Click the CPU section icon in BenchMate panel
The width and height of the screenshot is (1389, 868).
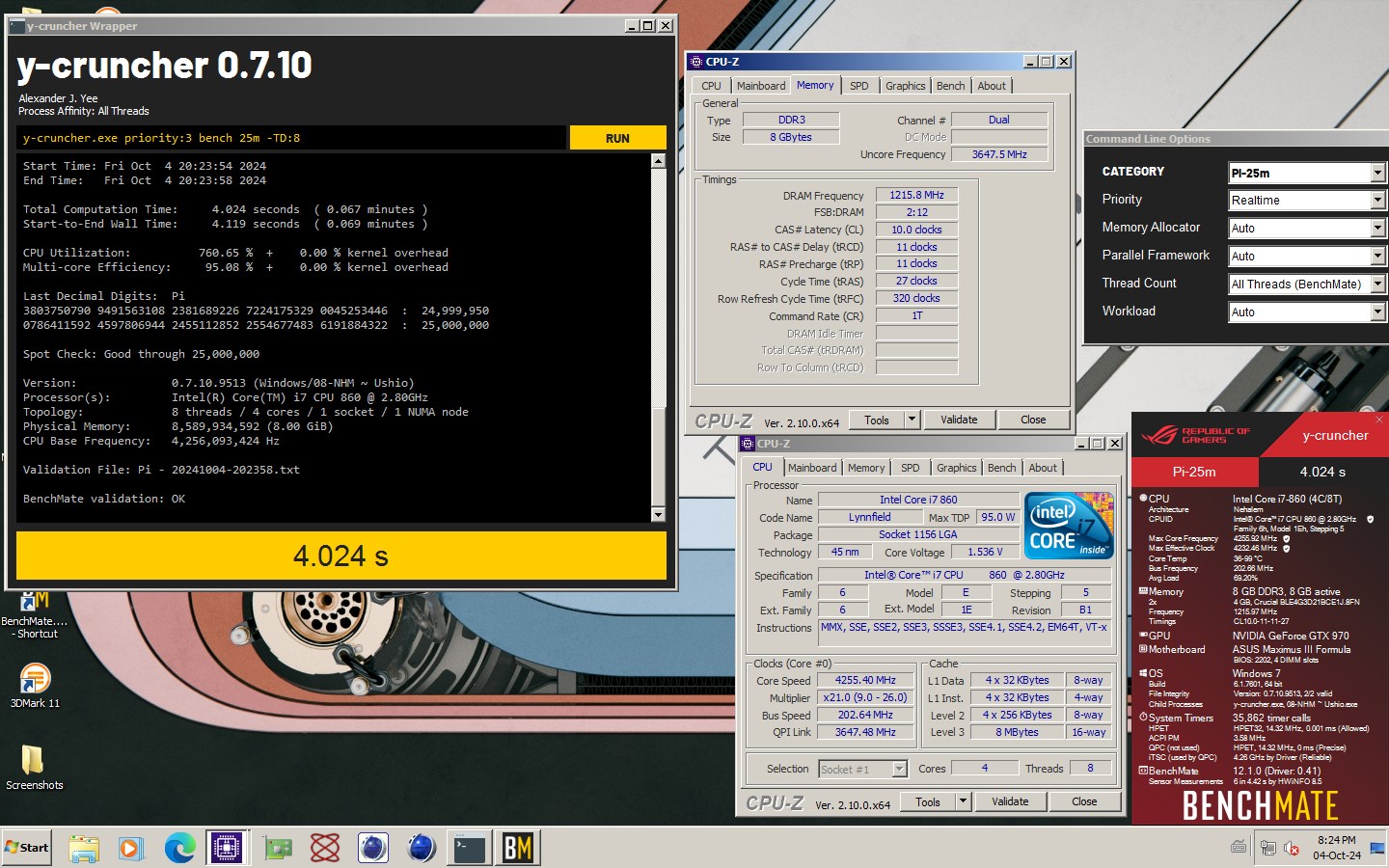[x=1143, y=499]
